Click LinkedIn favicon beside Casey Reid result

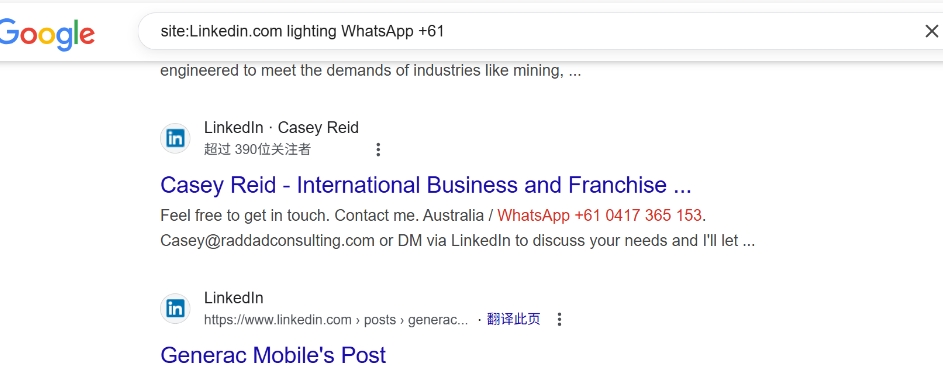pos(175,138)
